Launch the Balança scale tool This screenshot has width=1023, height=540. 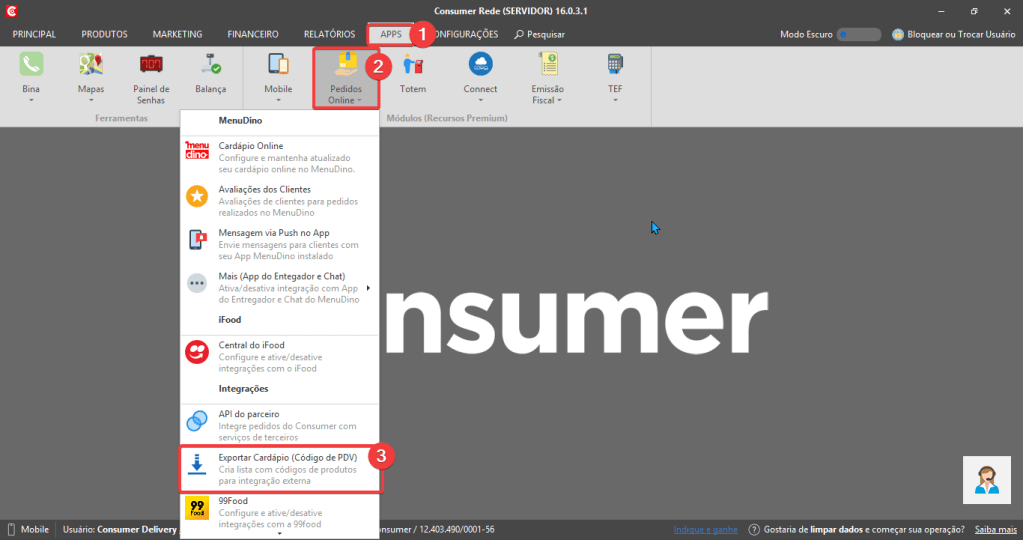pos(210,73)
